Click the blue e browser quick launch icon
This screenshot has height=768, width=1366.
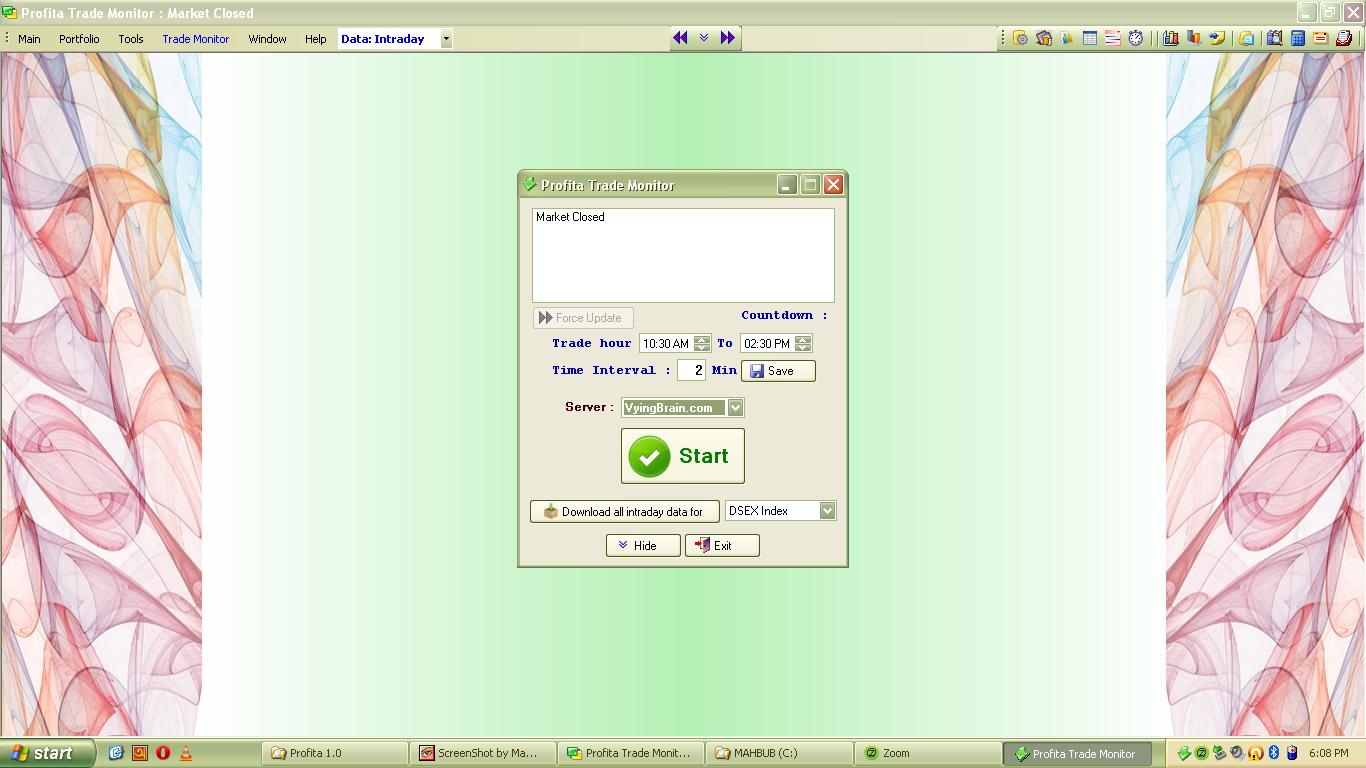coord(116,753)
